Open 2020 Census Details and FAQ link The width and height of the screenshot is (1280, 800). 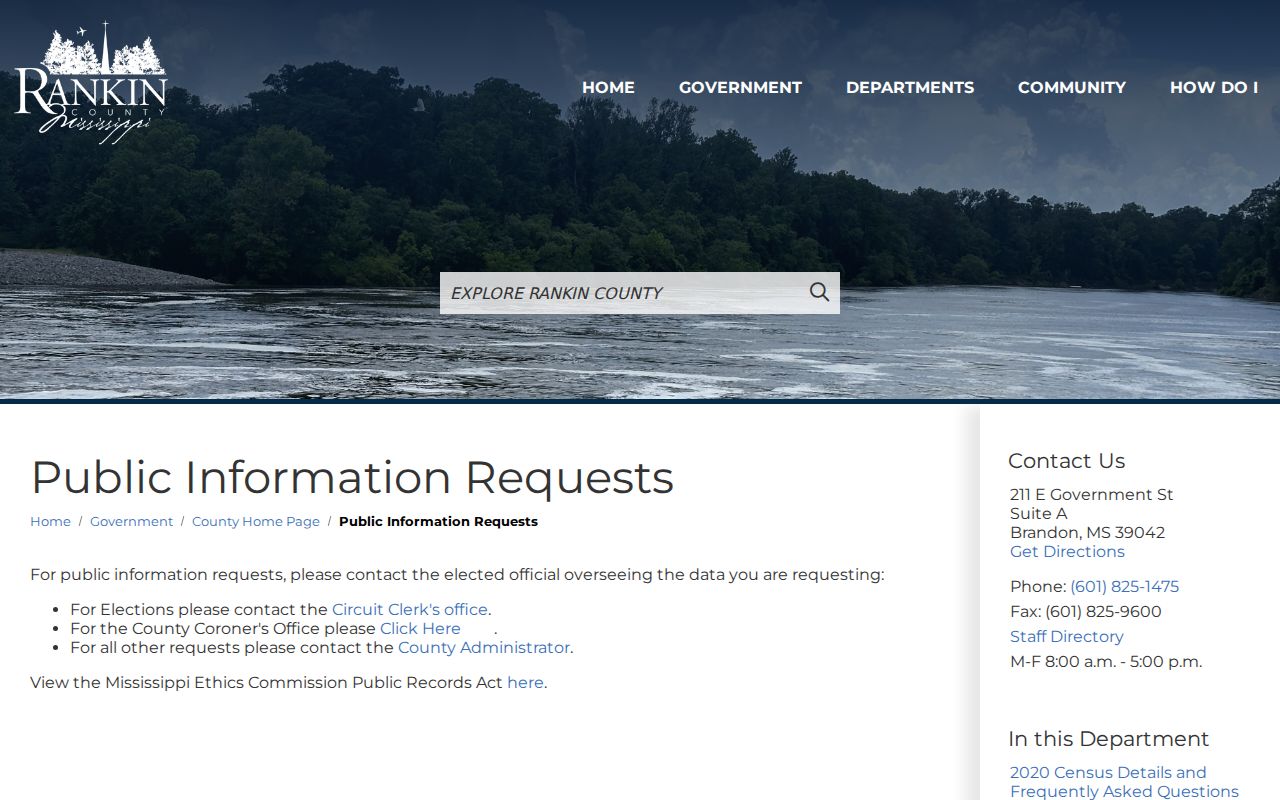coord(1124,782)
